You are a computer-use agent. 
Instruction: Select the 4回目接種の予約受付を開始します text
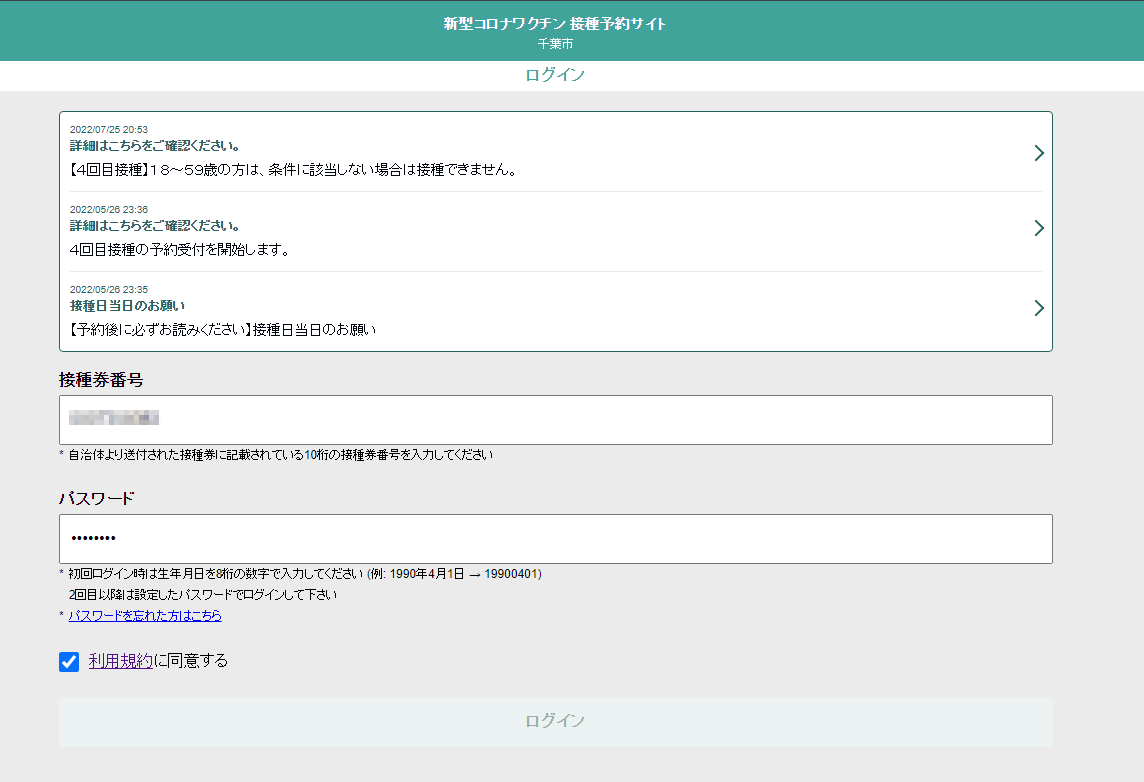coord(180,250)
